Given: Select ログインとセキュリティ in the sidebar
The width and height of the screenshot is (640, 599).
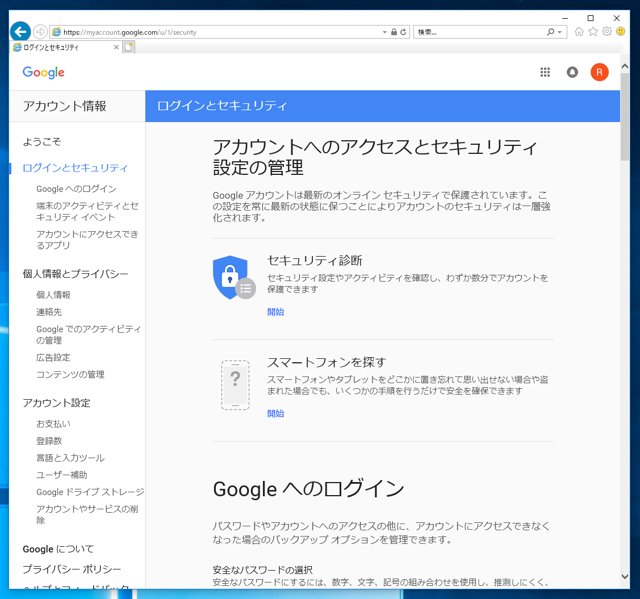Looking at the screenshot, I should point(75,168).
